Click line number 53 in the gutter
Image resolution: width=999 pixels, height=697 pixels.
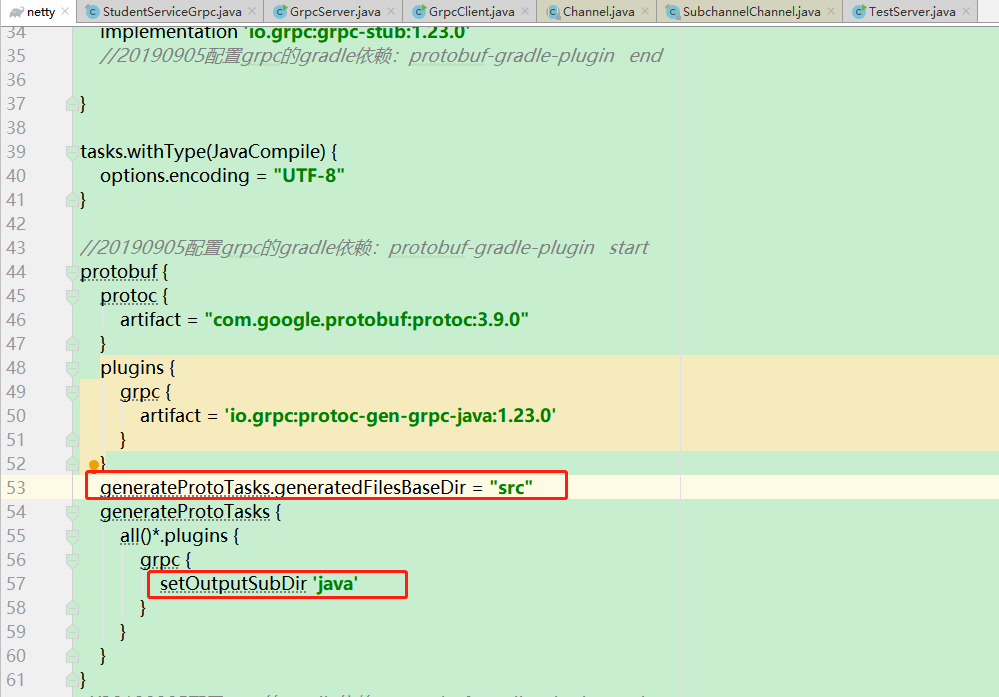pos(17,486)
